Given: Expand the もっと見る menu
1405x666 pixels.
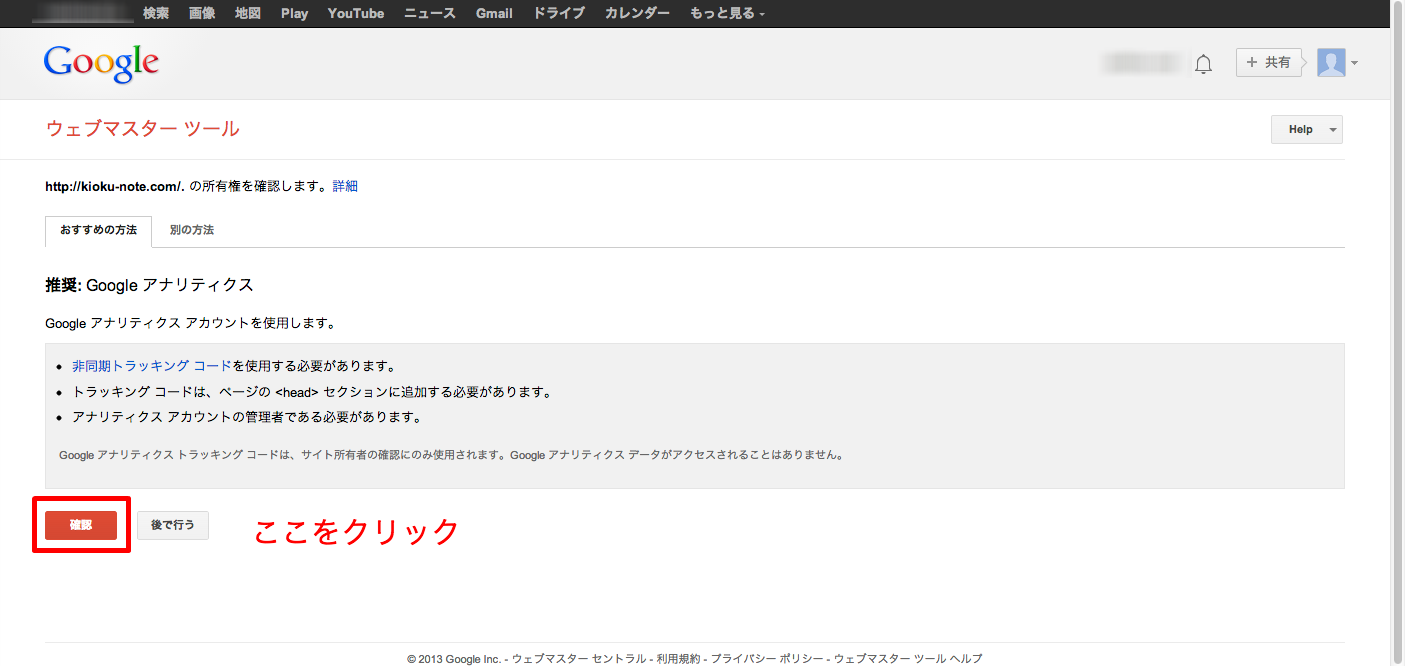Looking at the screenshot, I should pos(727,13).
